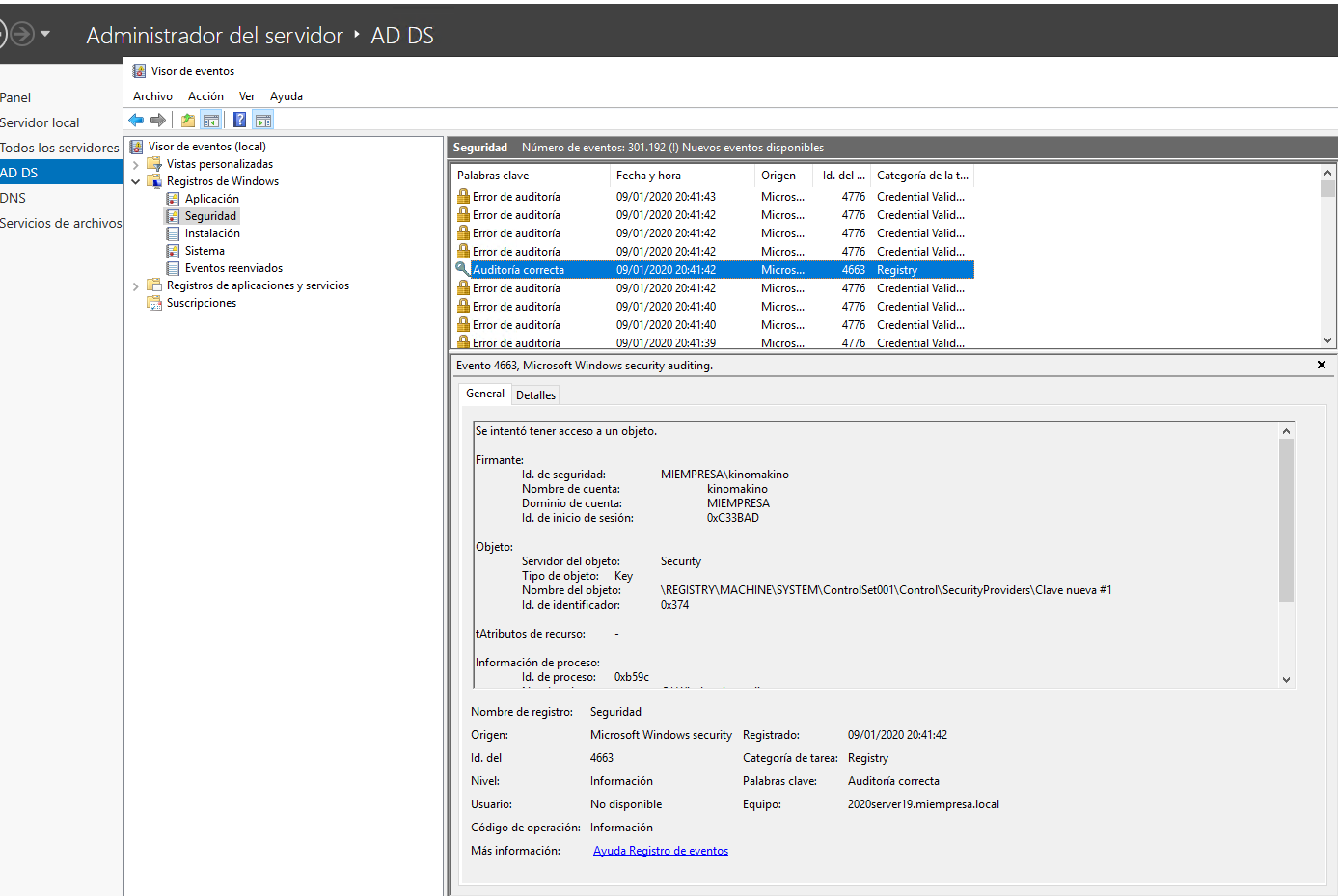Viewport: 1338px width, 896px height.
Task: Click the key icon on Auditoría correcta row
Action: pos(463,270)
